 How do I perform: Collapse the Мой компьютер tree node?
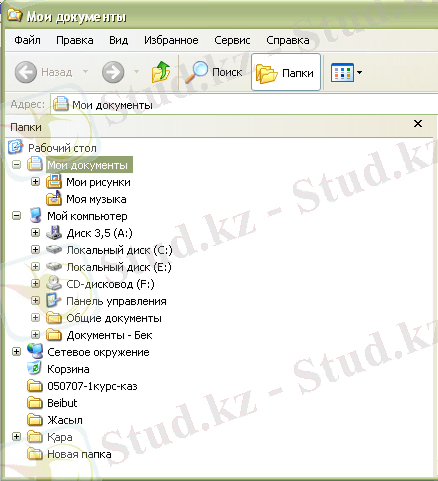click(16, 216)
